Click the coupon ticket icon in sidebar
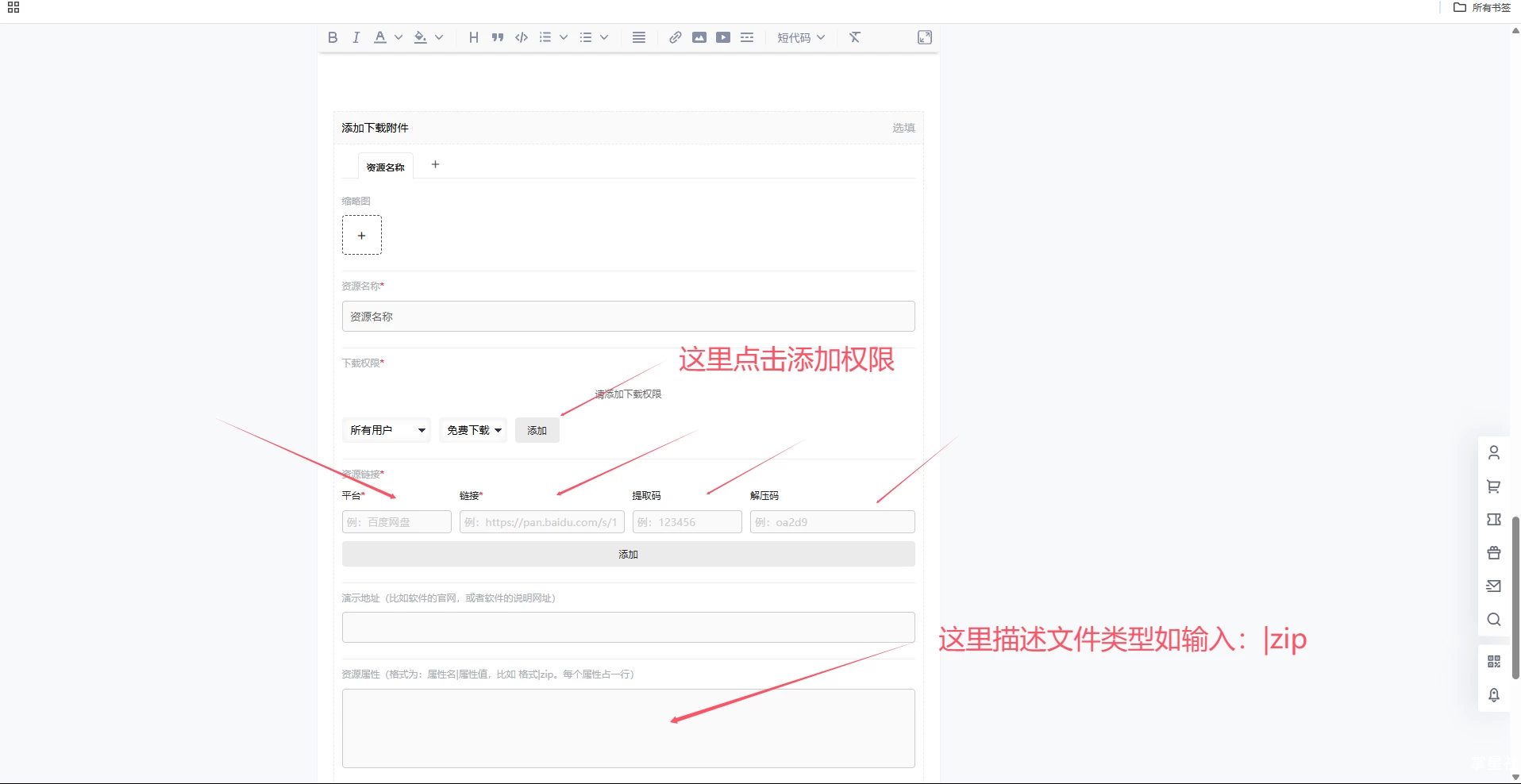This screenshot has width=1521, height=784. coord(1494,520)
